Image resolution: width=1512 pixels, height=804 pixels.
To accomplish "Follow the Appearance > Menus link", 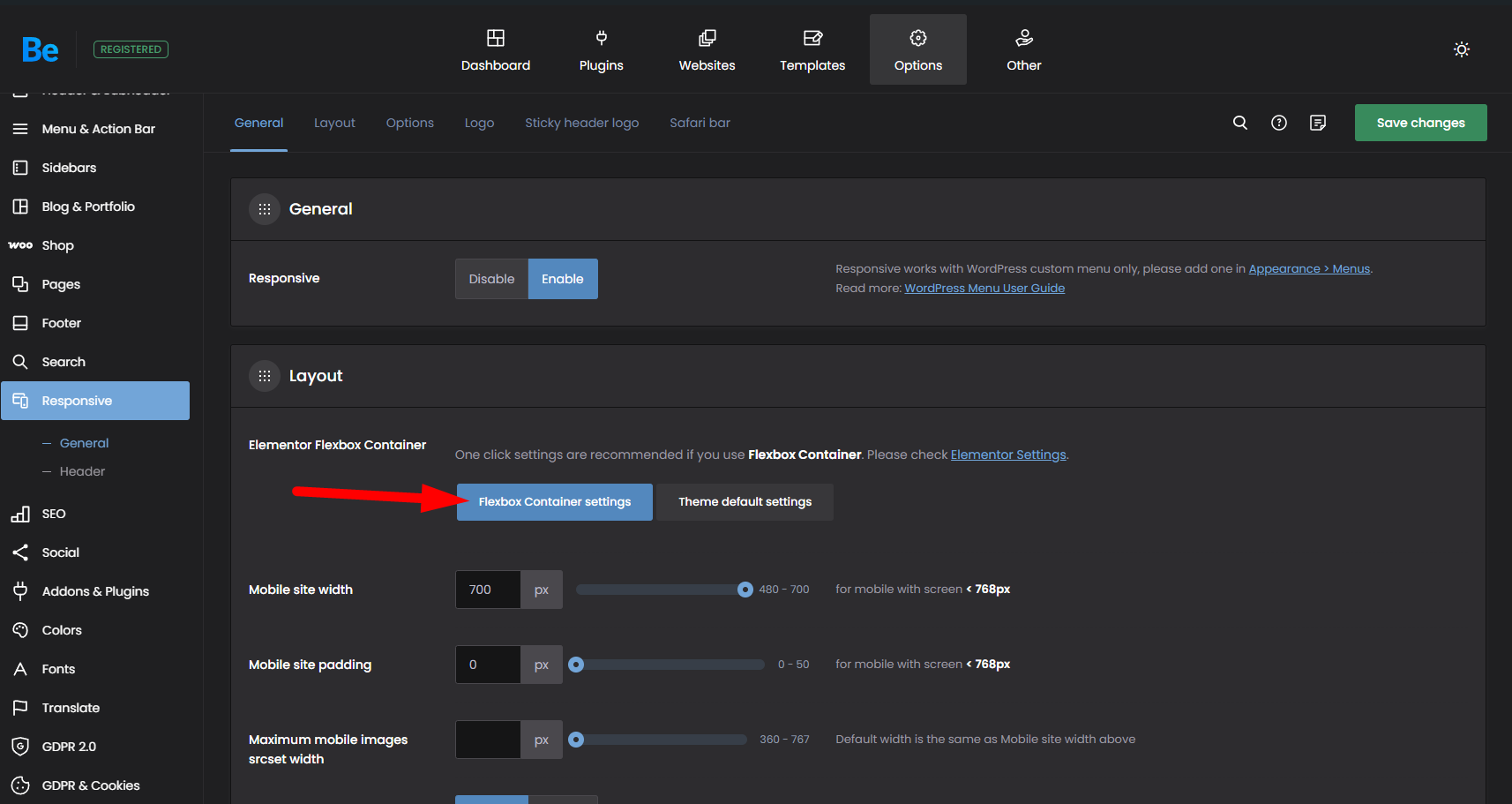I will [x=1309, y=268].
